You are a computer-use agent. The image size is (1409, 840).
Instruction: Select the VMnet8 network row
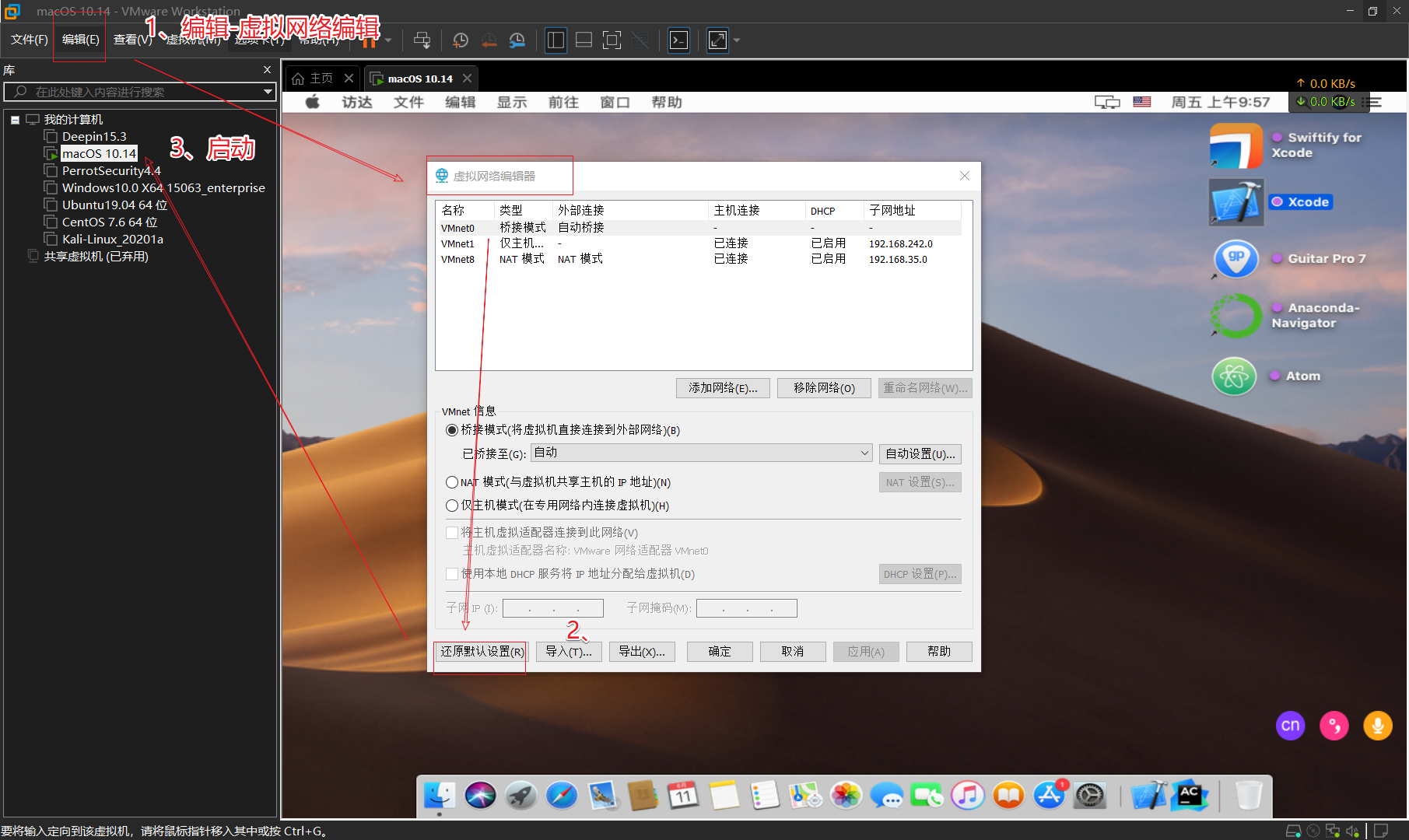[700, 259]
